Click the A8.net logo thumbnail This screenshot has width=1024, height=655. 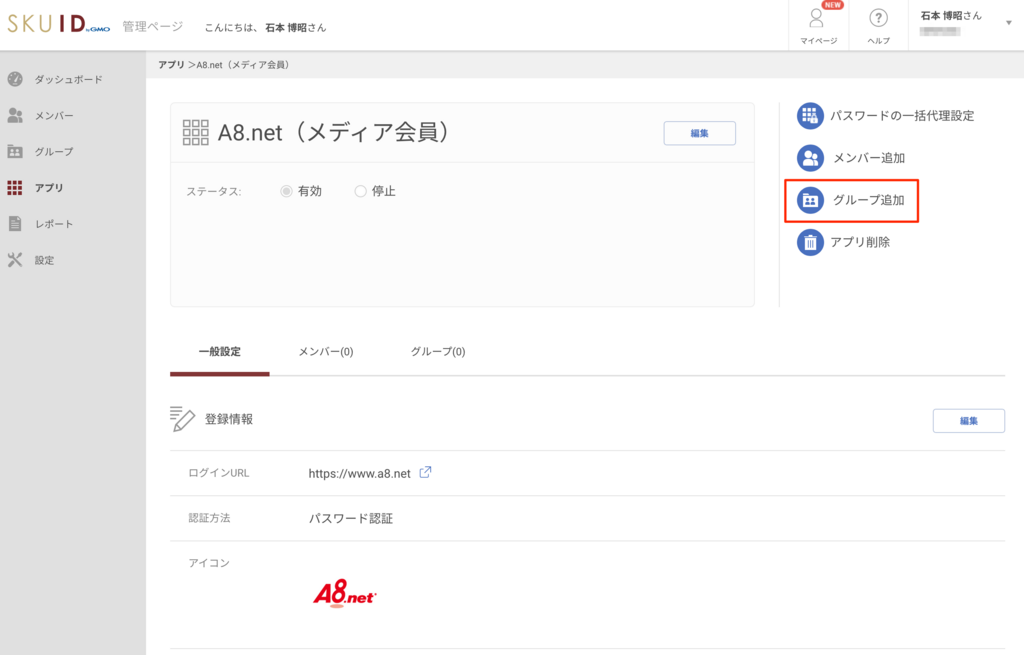(345, 594)
